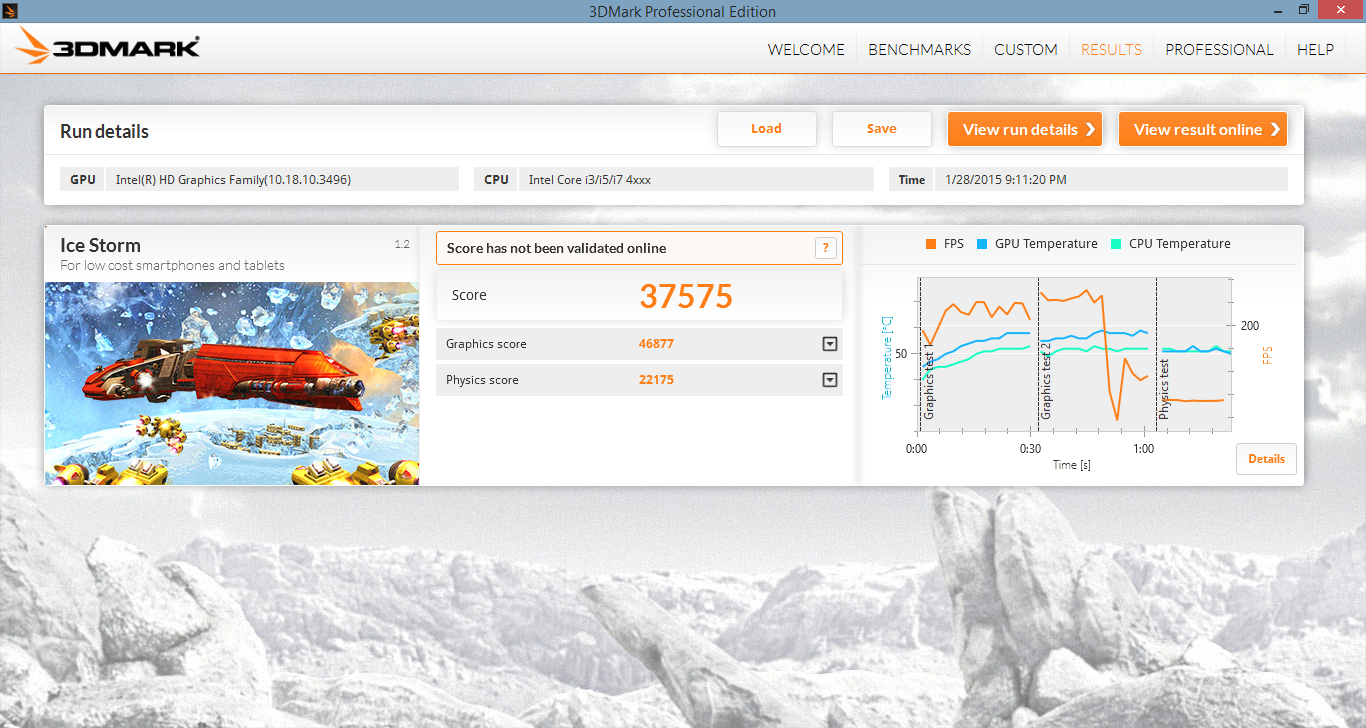Click the Ice Storm version number 1.2
Screen dimensions: 1366x728
[402, 244]
